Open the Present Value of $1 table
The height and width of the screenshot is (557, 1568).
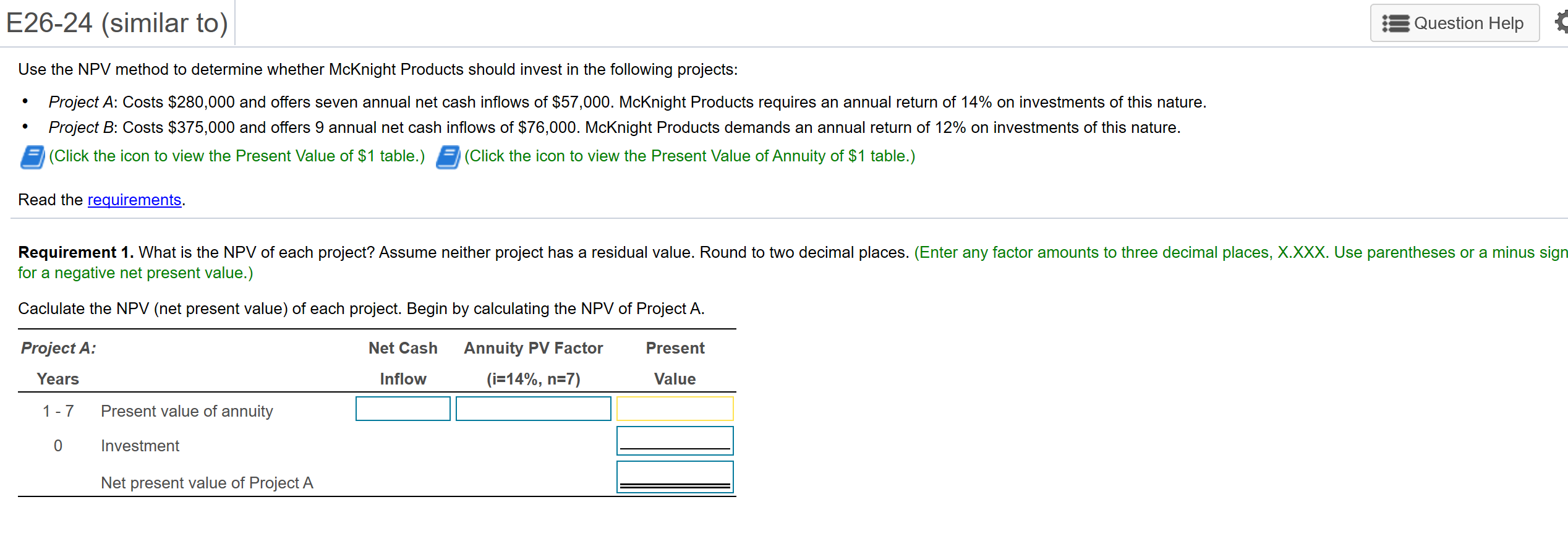(x=33, y=156)
